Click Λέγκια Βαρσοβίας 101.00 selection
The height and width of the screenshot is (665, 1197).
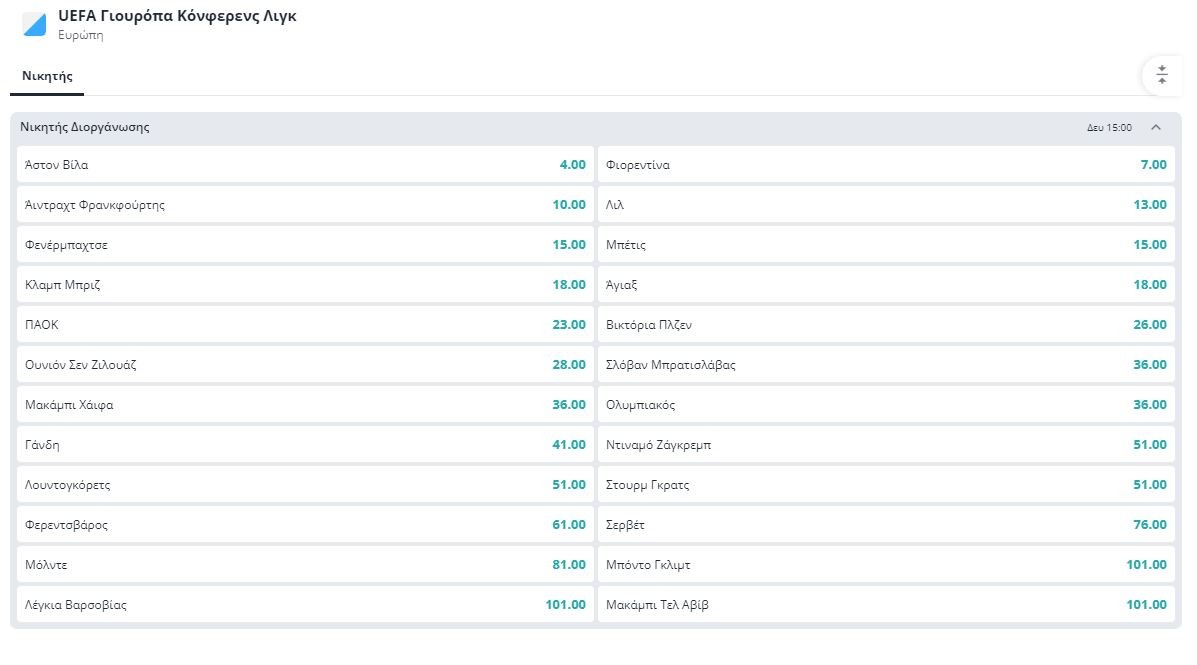tap(305, 605)
